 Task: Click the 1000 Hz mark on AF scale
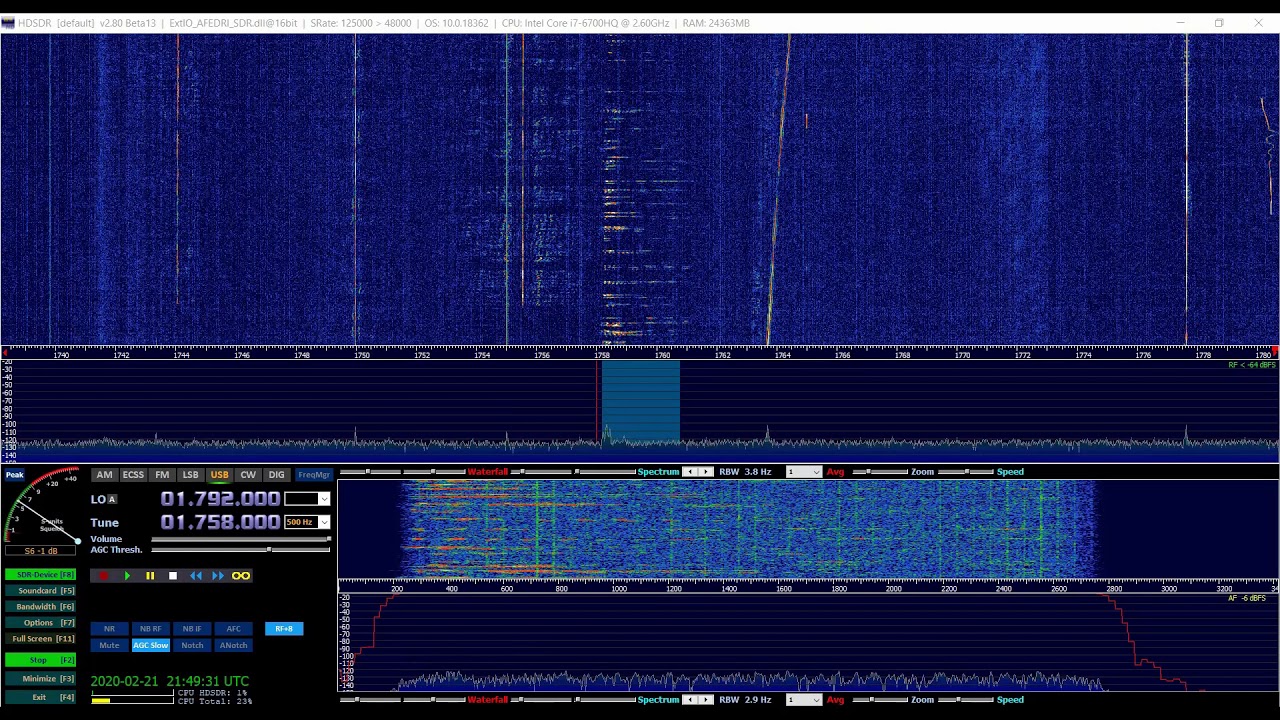[619, 589]
